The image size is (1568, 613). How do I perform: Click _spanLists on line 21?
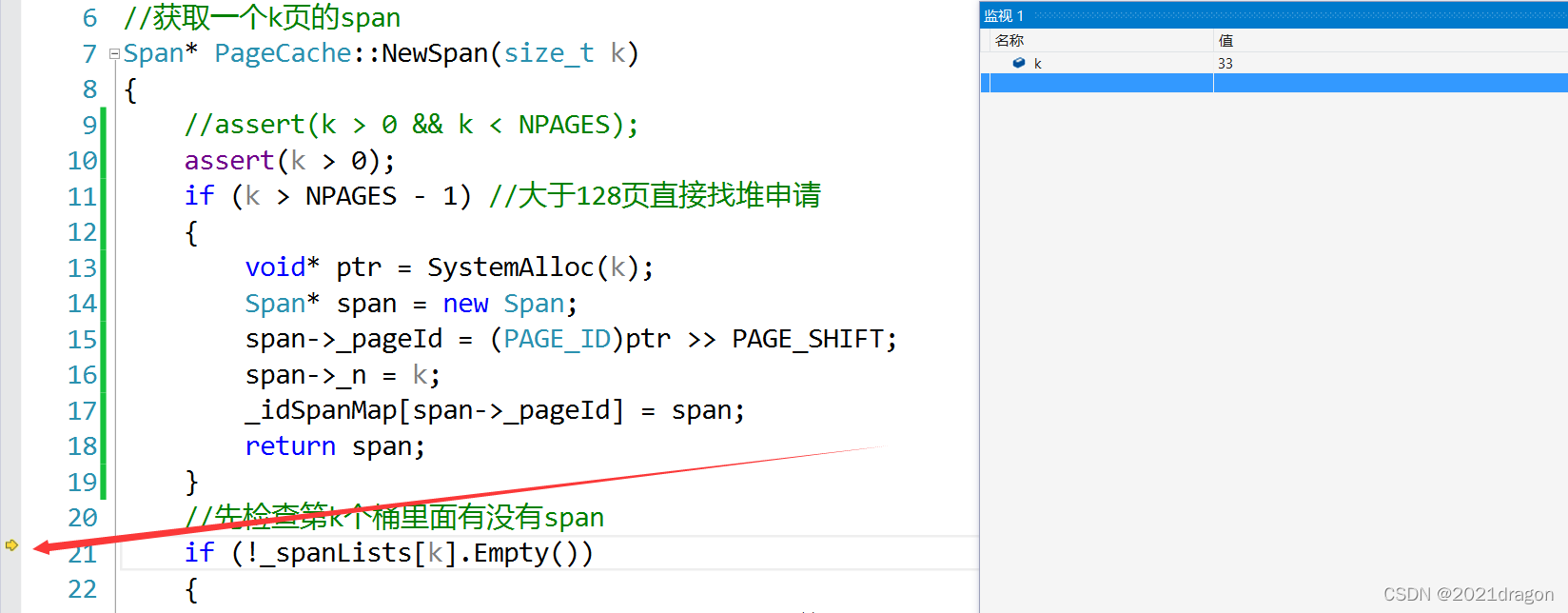click(x=336, y=553)
